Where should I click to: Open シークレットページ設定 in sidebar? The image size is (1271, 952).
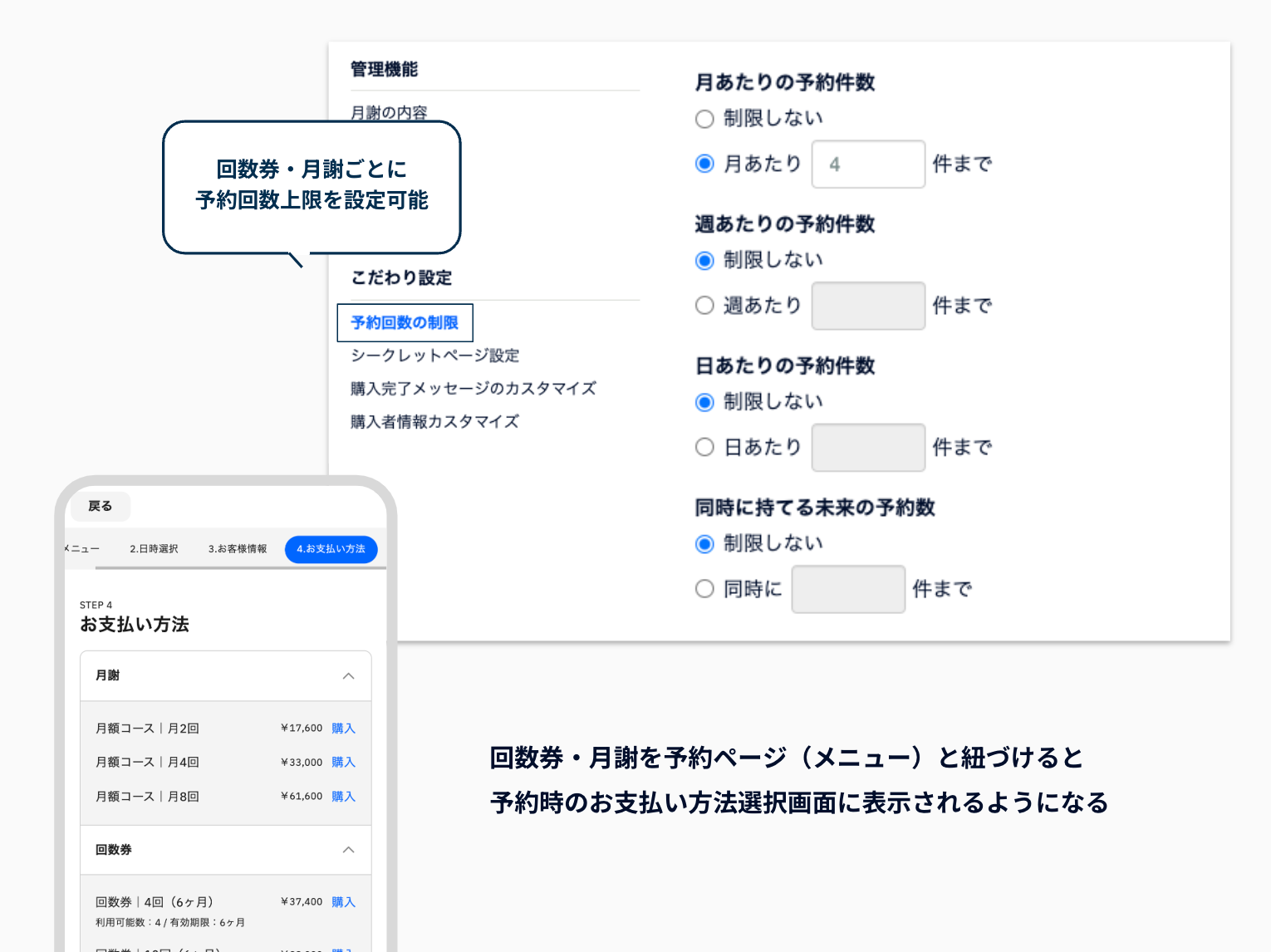tap(434, 356)
